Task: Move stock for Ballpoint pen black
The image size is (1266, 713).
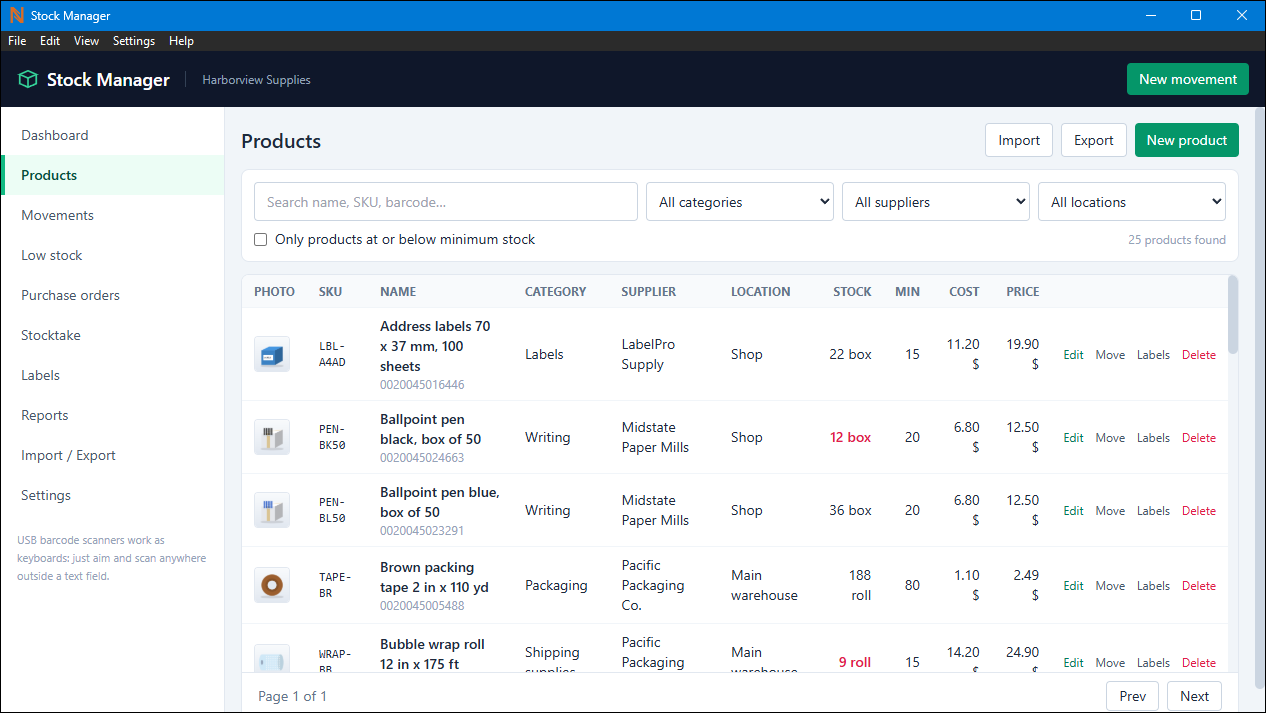Action: [1110, 438]
